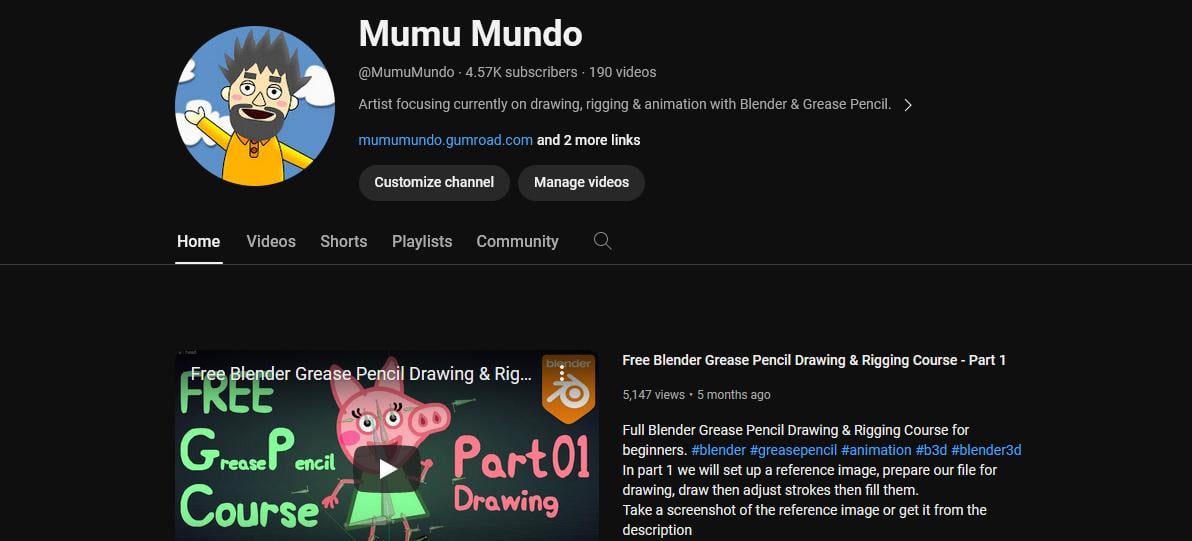Open the Free Blender Grease Pencil Course Part 1 title
Screen dimensions: 1192x541
[814, 360]
